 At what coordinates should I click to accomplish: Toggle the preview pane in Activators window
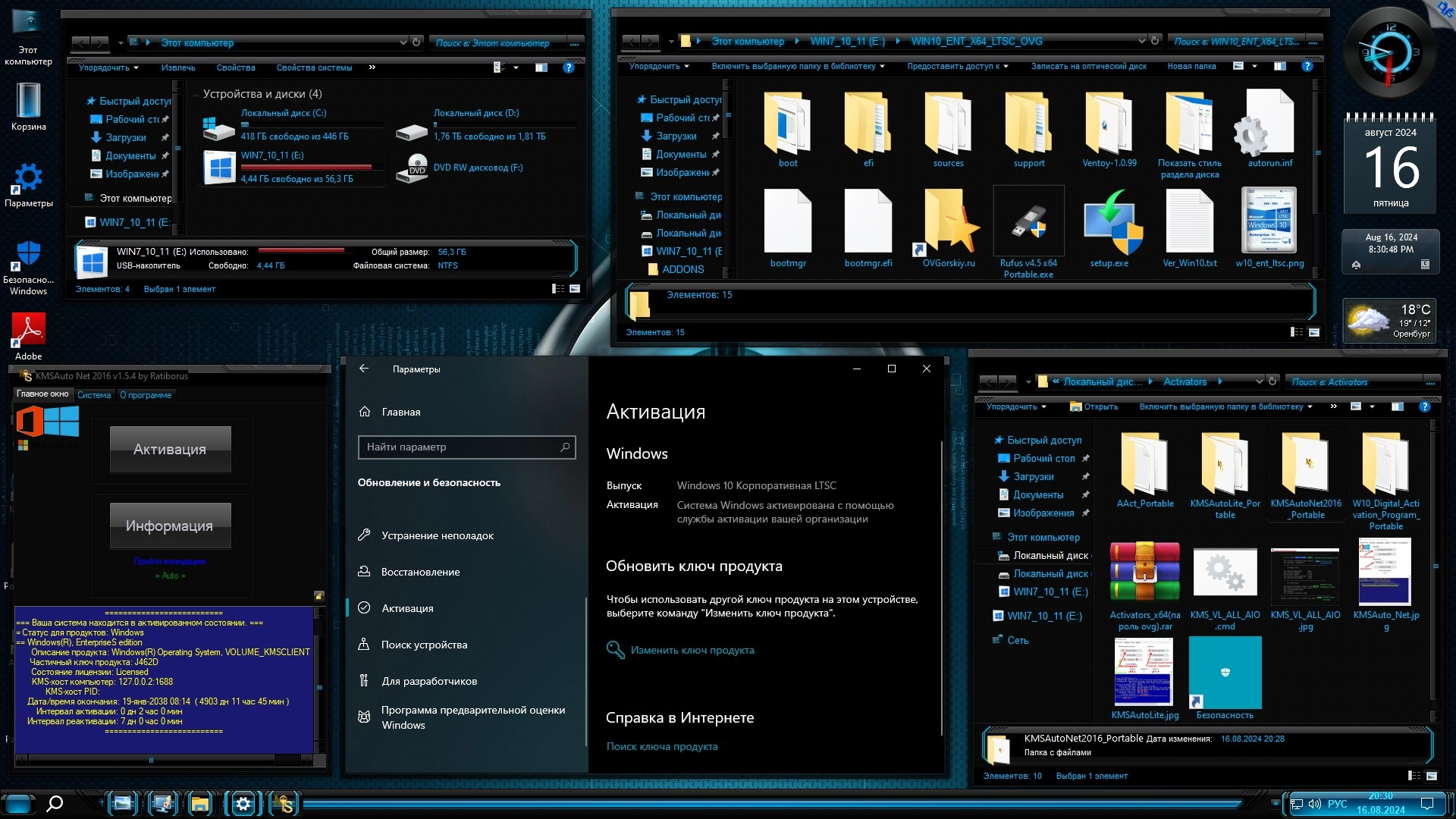coord(1397,407)
